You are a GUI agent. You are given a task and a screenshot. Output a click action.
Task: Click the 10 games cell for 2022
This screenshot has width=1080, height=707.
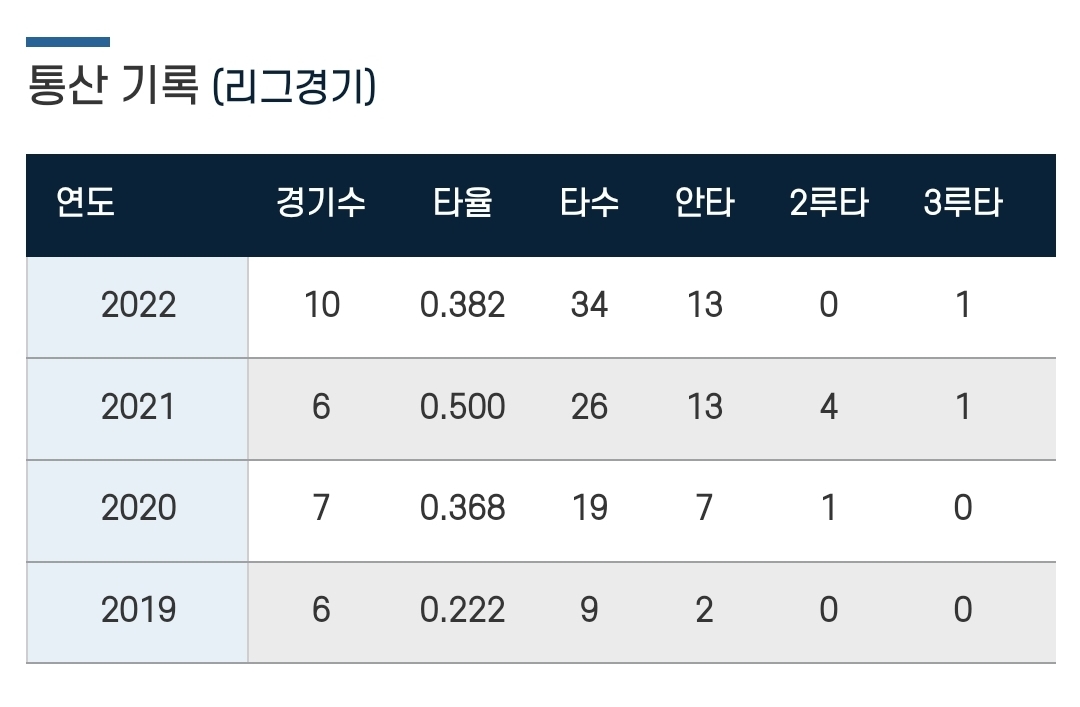tap(321, 305)
